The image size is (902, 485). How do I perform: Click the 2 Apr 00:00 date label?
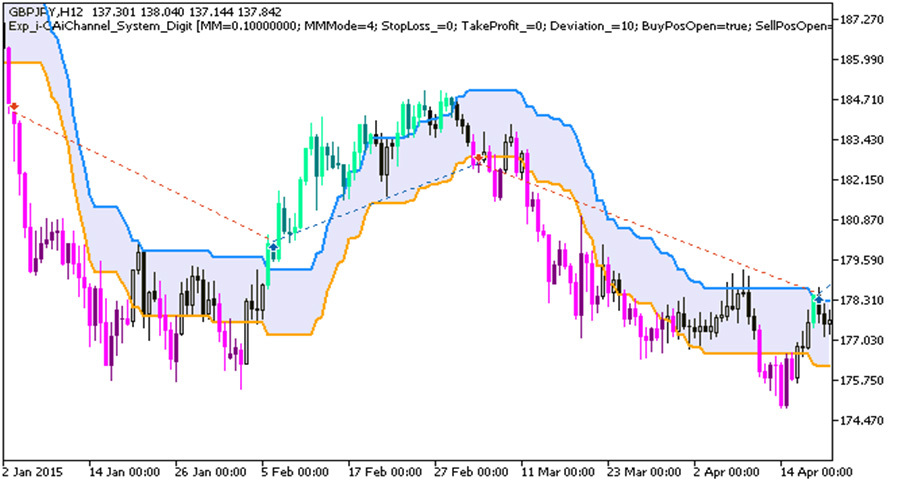click(727, 472)
